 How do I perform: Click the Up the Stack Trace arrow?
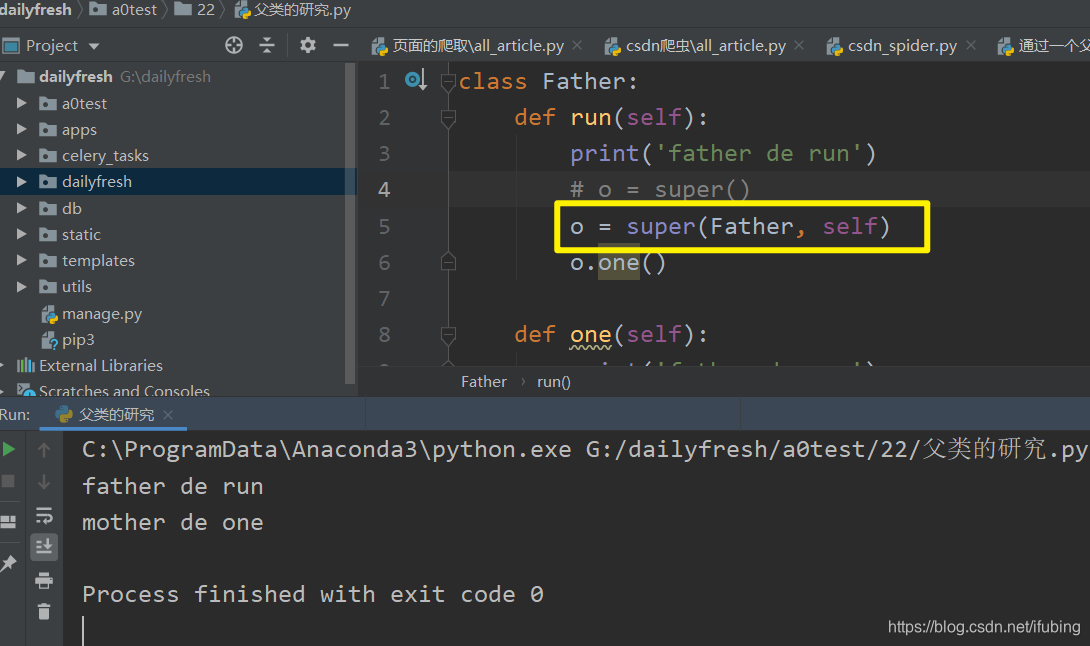[44, 450]
